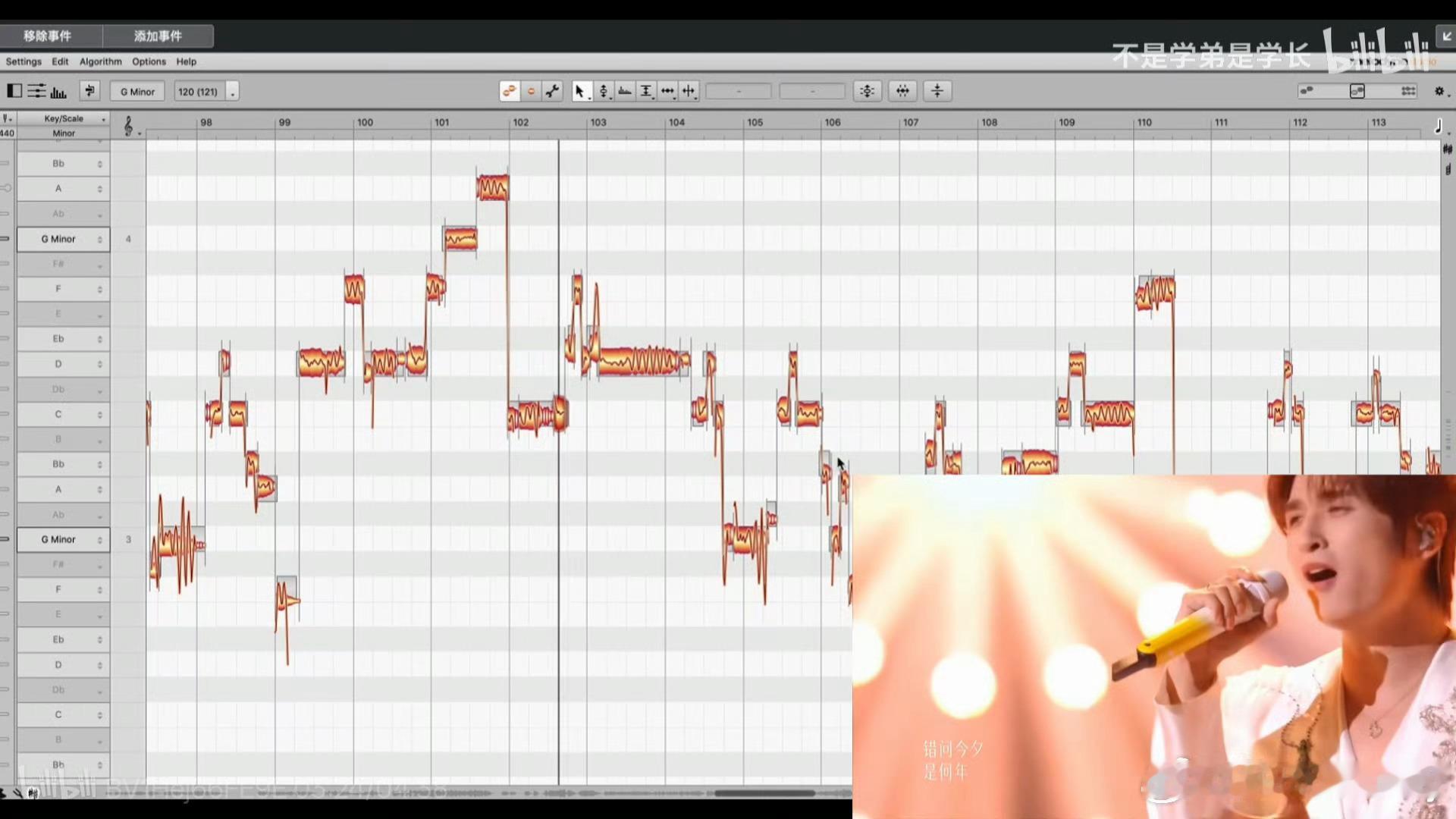Select the highest A note blob near bar 101
This screenshot has width=1456, height=819.
tap(493, 187)
